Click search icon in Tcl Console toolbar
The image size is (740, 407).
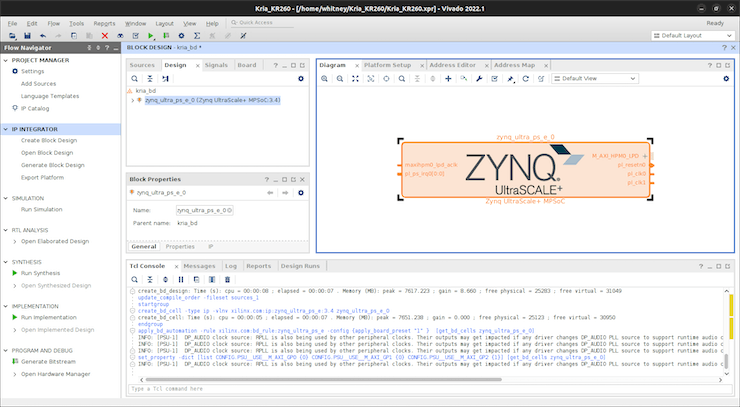(x=135, y=280)
